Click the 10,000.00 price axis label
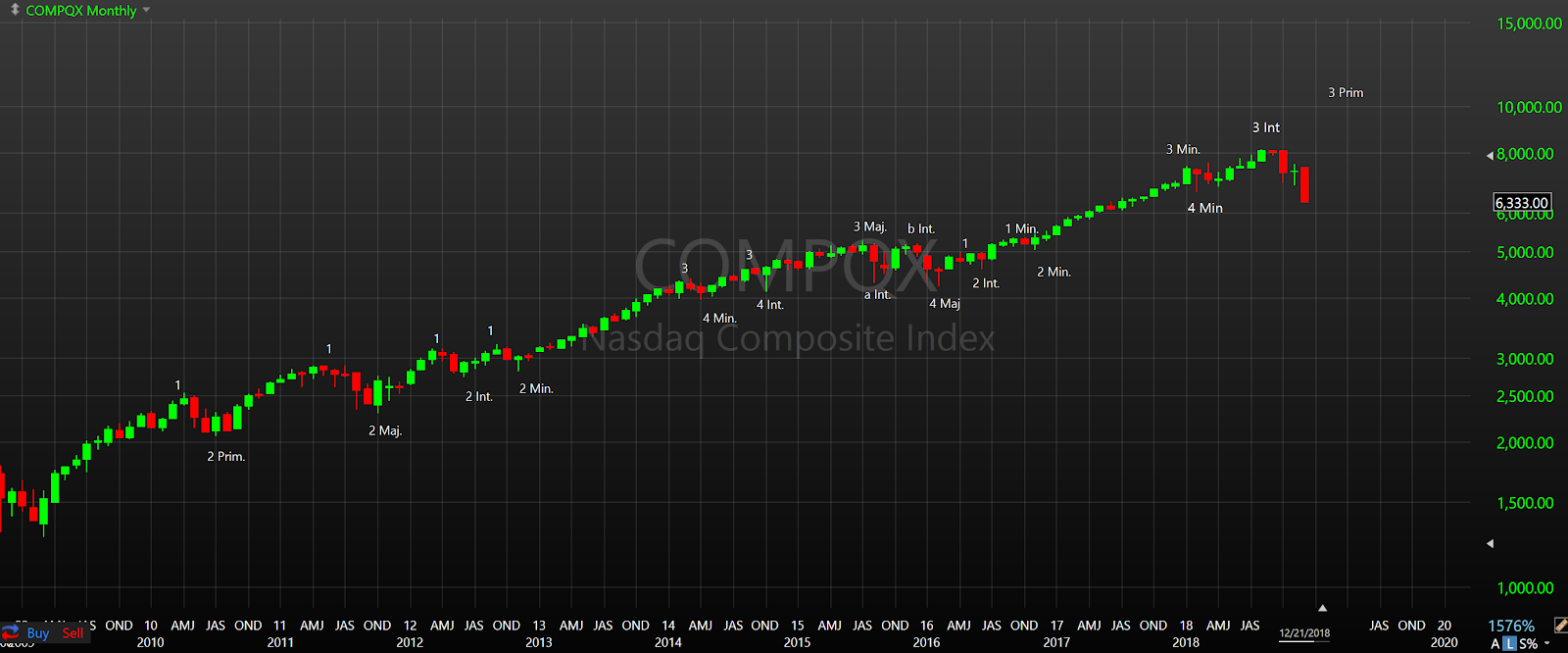This screenshot has height=653, width=1568. tap(1529, 107)
